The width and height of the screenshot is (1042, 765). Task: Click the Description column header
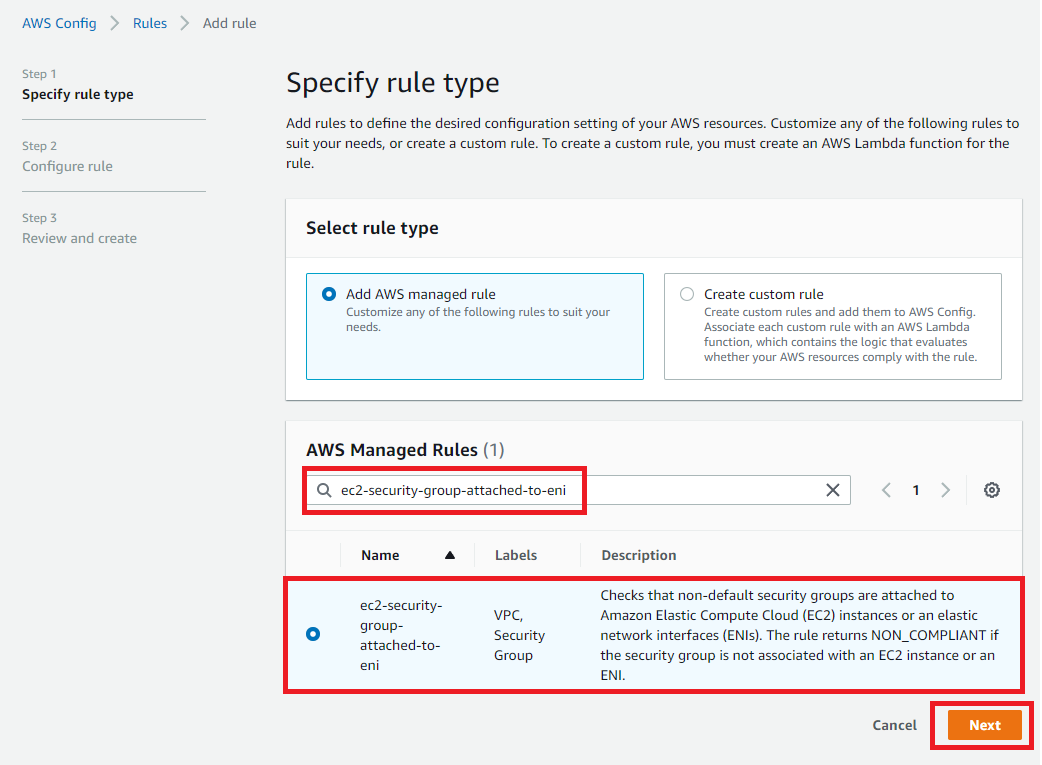pyautogui.click(x=639, y=555)
